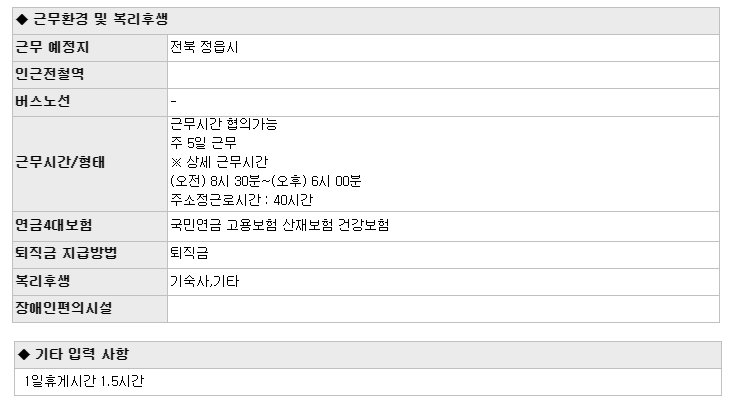Select the 버스노선 label cell
The image size is (732, 411).
90,102
